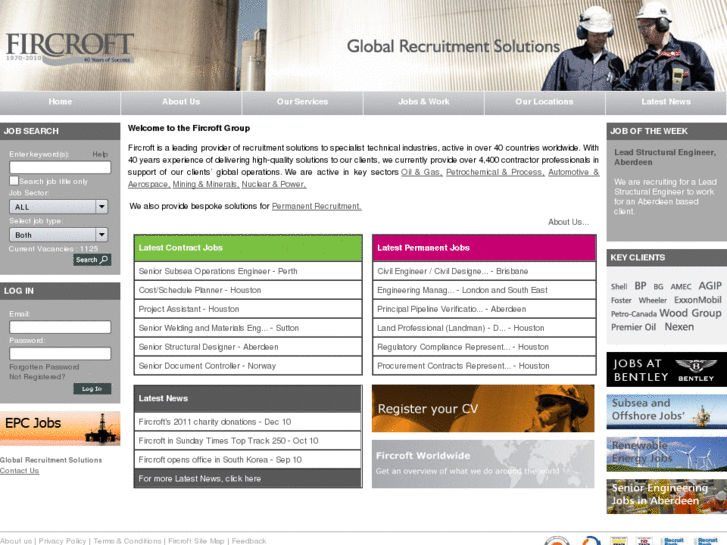Open Renewable Energy Jobs banner
Image resolution: width=727 pixels, height=545 pixels.
667,454
